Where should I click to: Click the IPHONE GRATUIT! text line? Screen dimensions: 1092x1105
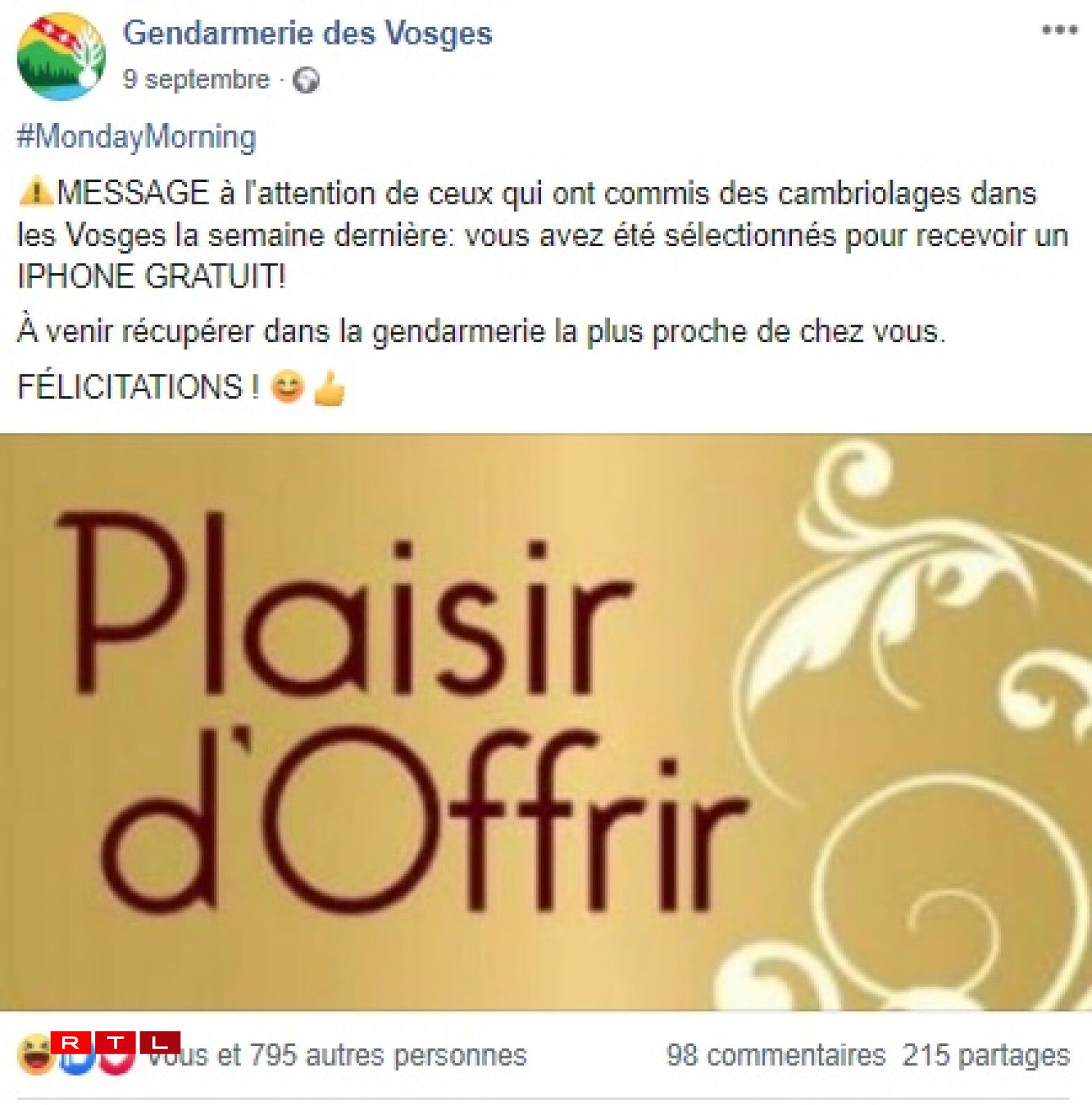151,276
